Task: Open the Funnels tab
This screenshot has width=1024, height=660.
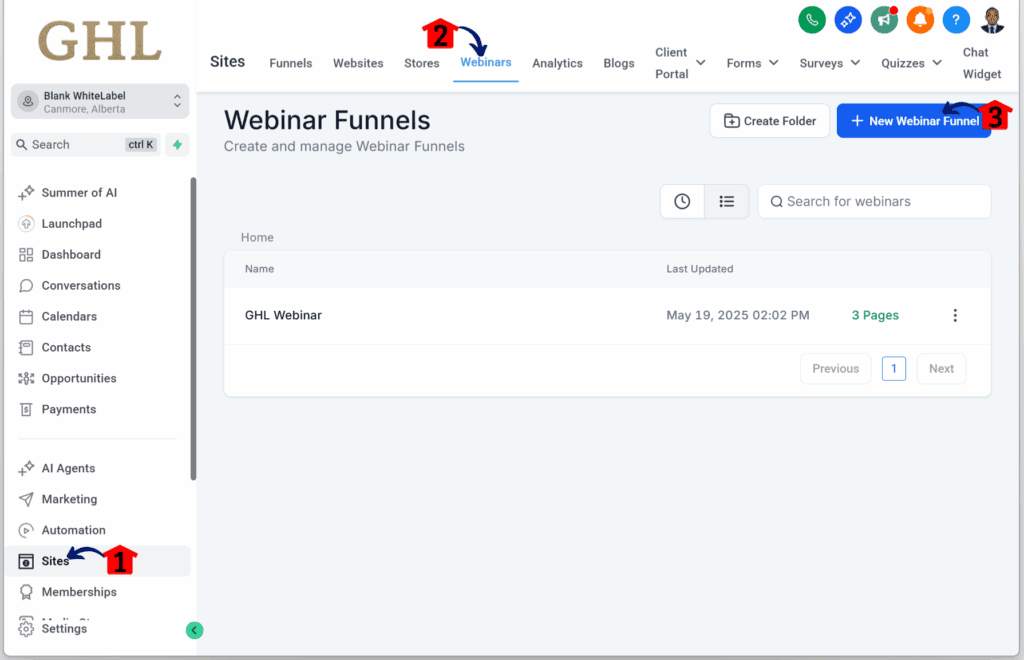Action: 291,63
